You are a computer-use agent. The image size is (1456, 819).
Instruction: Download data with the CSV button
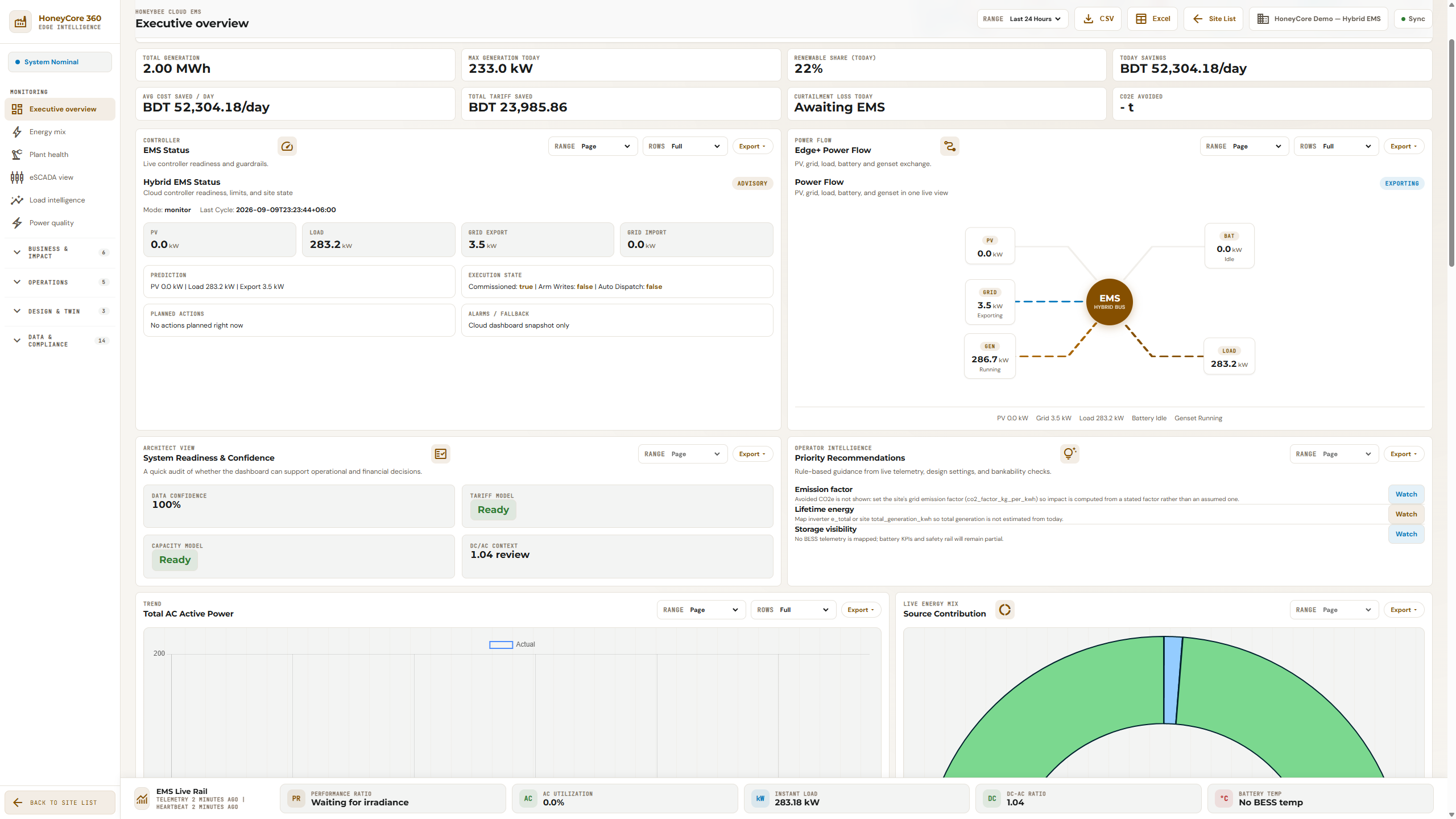click(1098, 19)
